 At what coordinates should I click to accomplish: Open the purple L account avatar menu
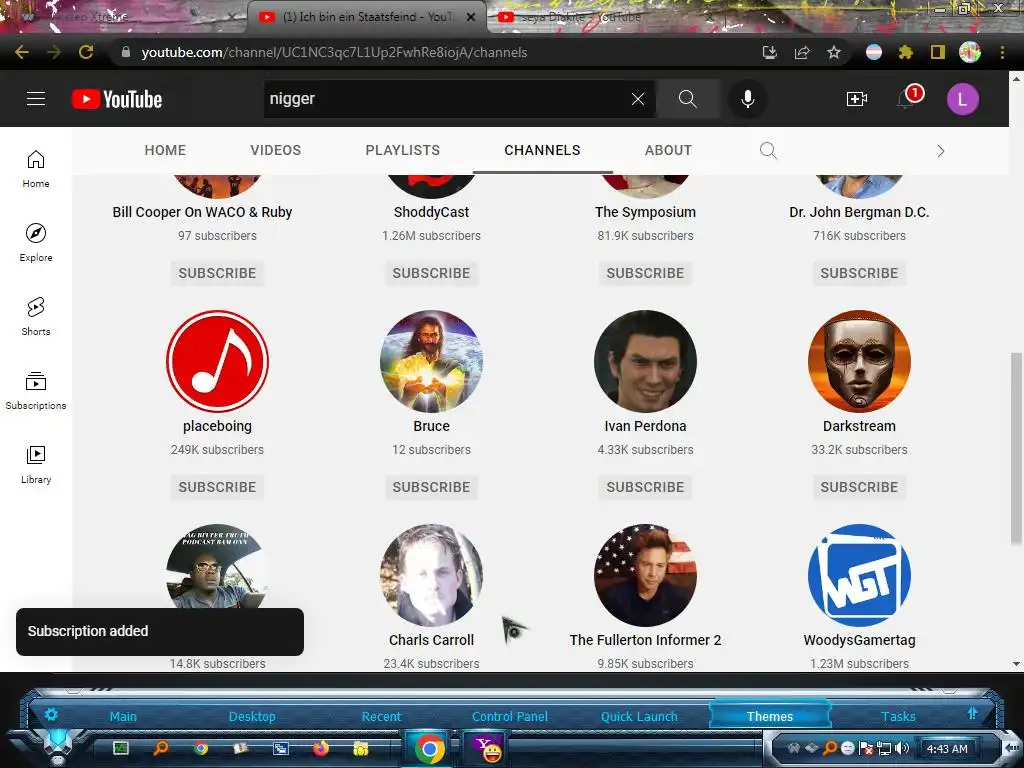[963, 99]
